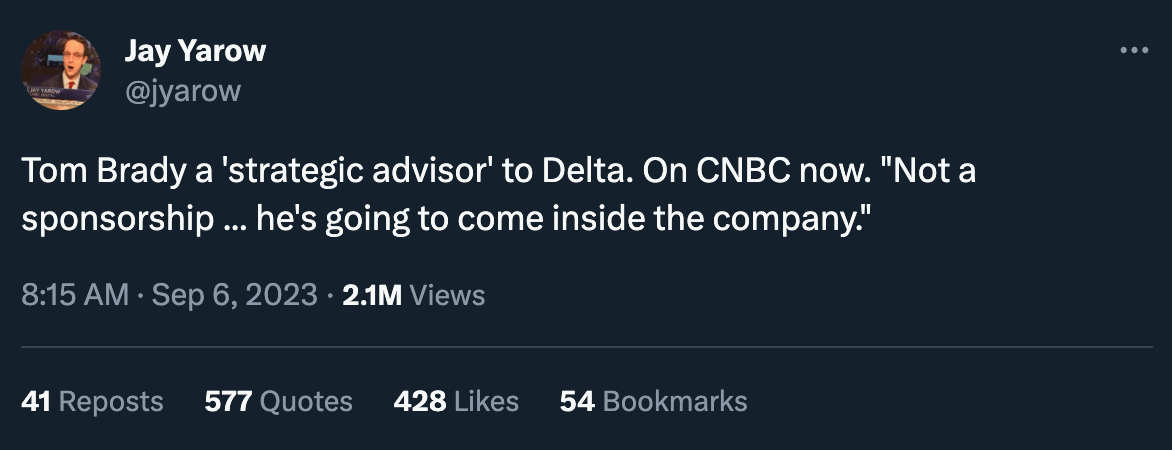Open the 428 Likes list
This screenshot has width=1172, height=450.
tap(456, 401)
